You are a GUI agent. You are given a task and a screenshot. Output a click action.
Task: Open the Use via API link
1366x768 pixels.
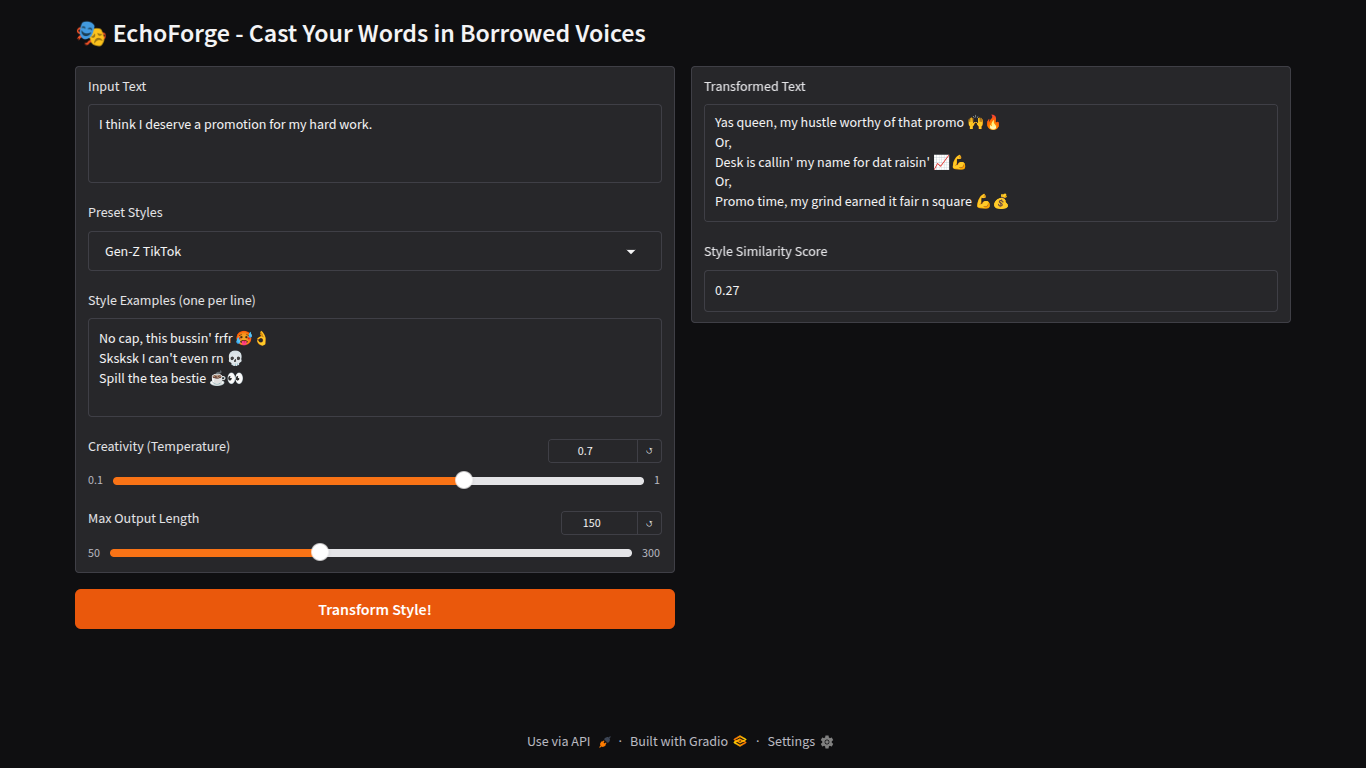(559, 742)
